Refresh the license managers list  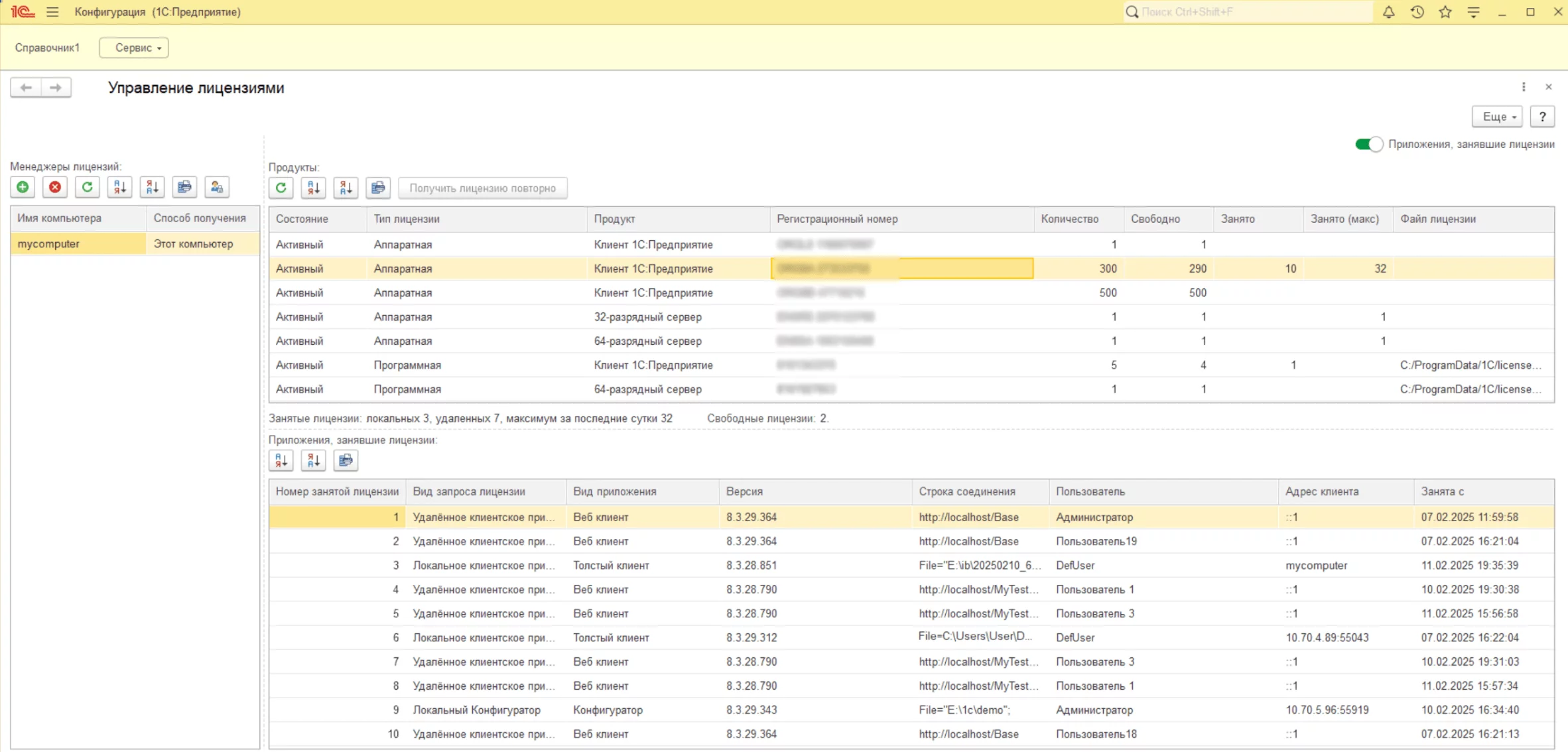[x=87, y=188]
